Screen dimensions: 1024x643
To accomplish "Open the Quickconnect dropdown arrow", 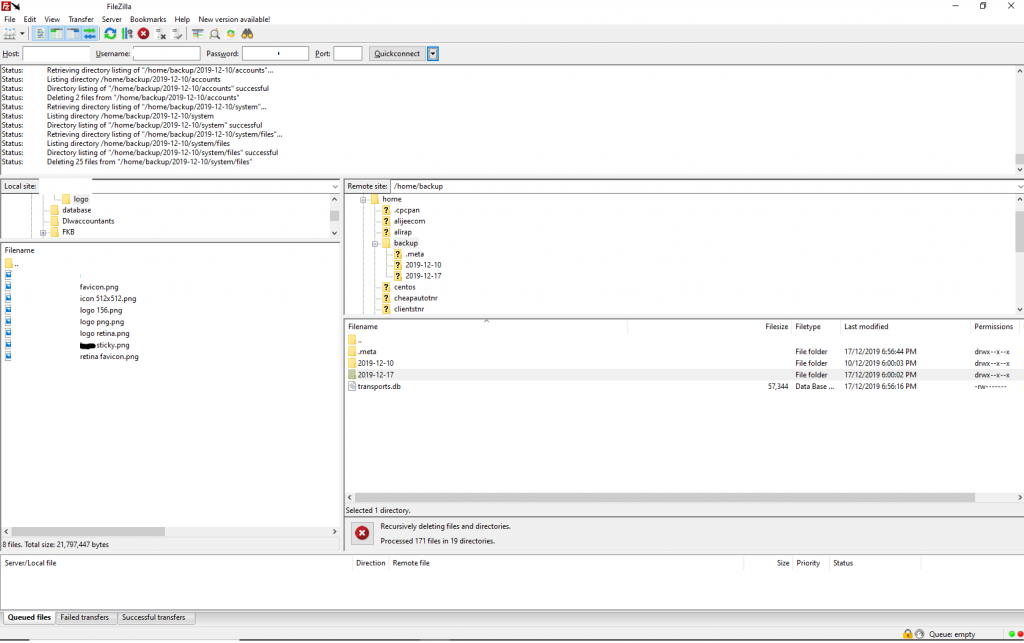I will point(431,53).
